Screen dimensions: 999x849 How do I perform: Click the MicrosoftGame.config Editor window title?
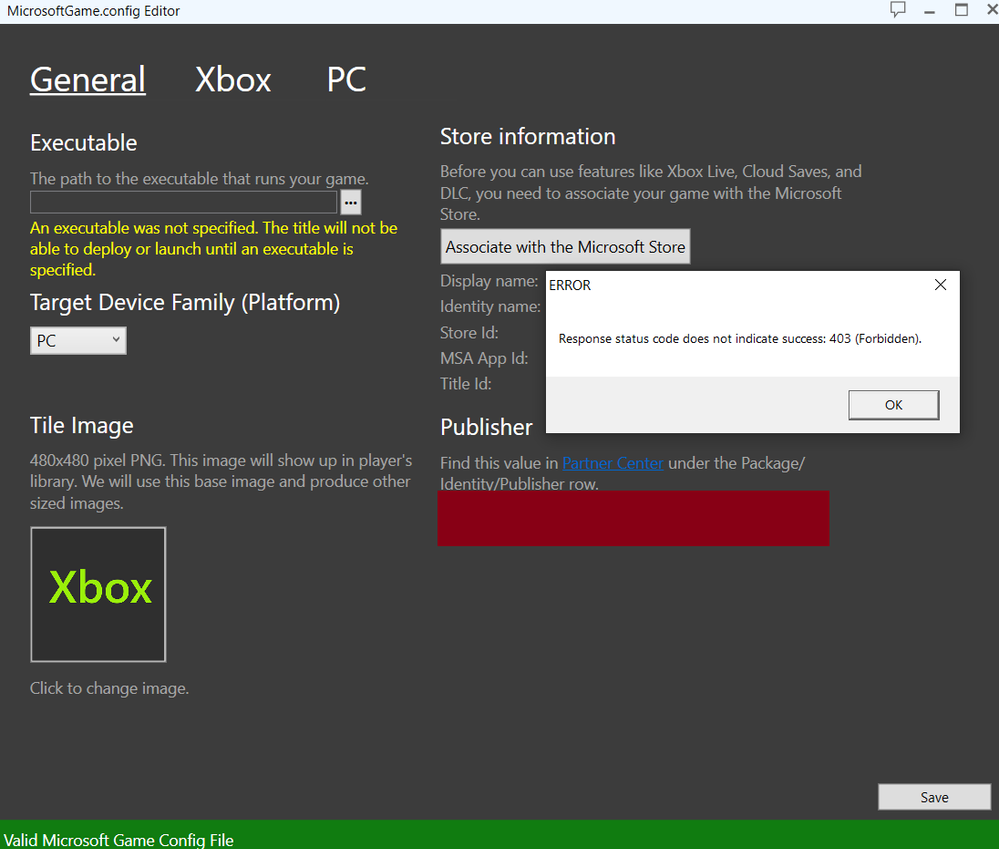[93, 11]
